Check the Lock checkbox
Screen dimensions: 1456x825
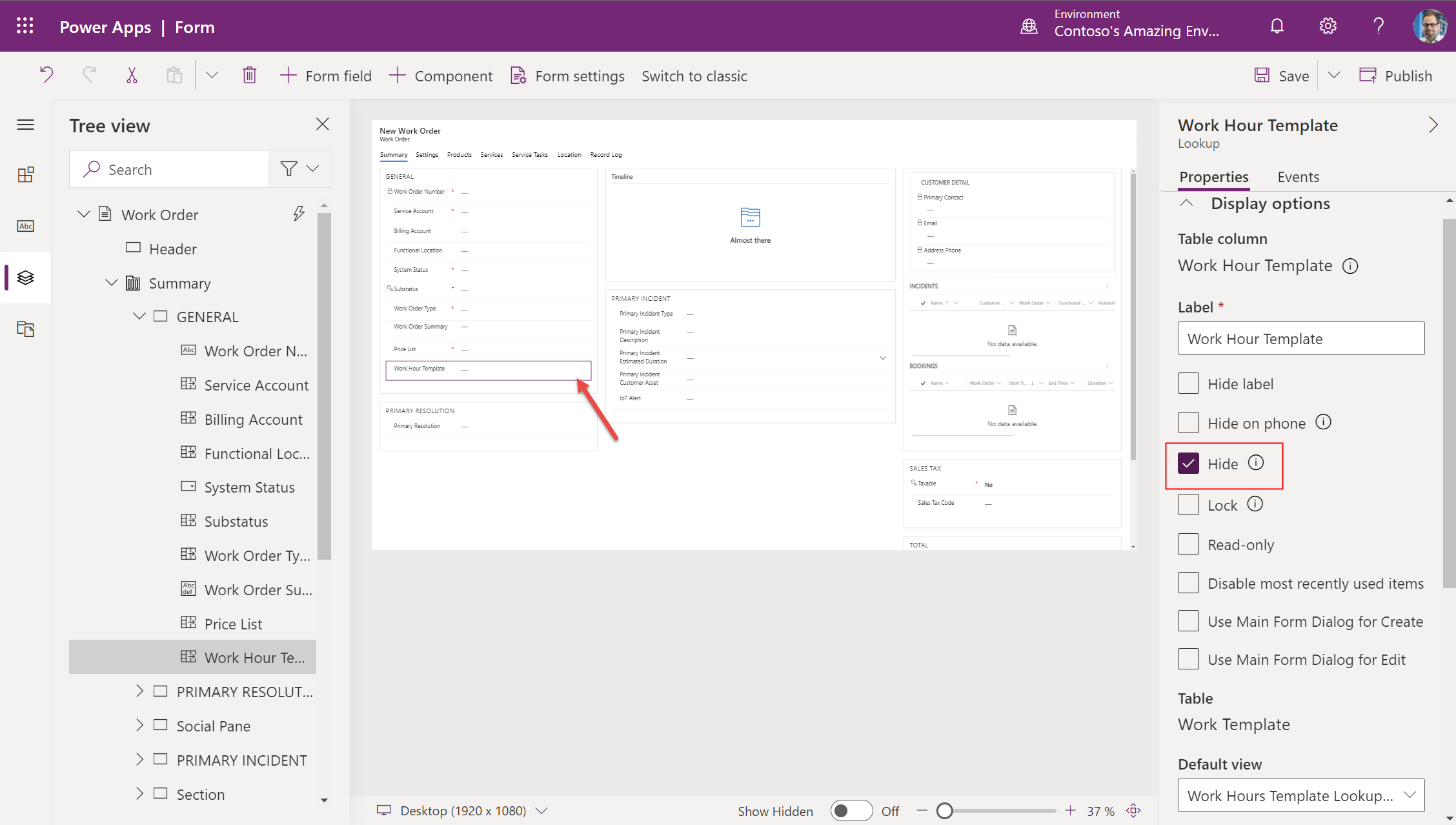[1188, 505]
